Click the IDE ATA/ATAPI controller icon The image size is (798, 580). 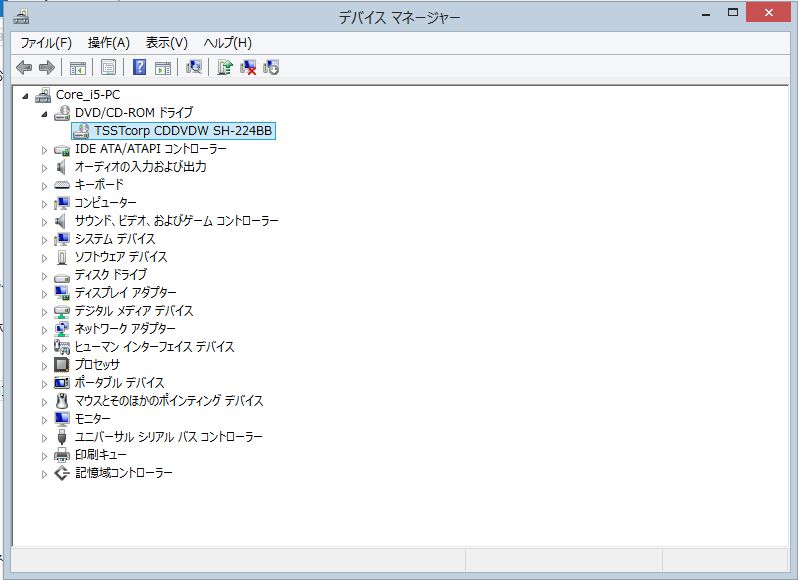[62, 149]
